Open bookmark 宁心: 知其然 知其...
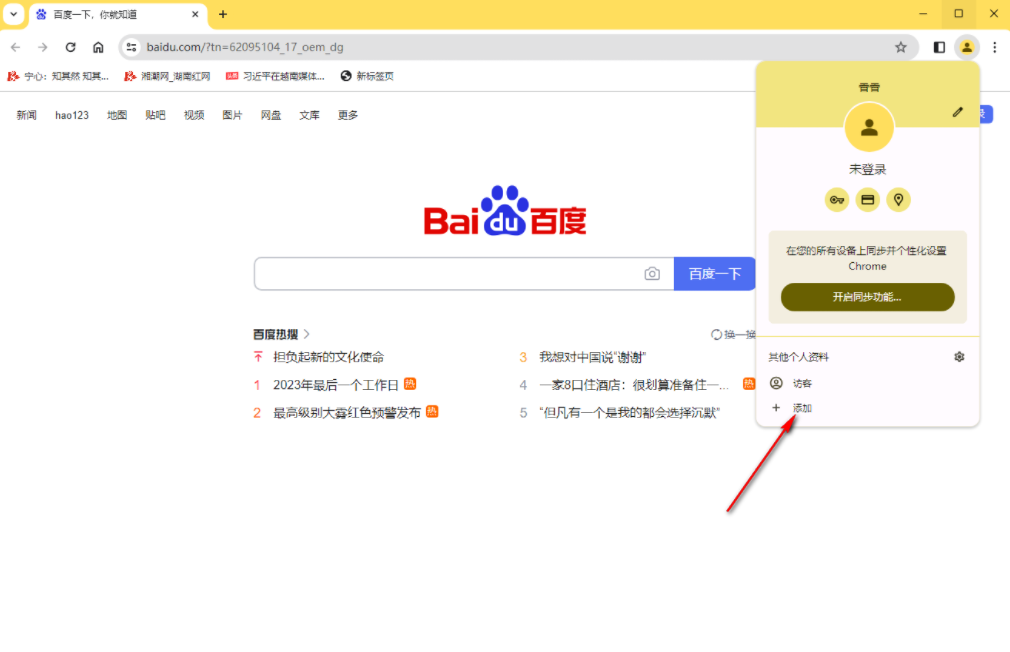Viewport: 1010px width, 652px height. click(58, 76)
